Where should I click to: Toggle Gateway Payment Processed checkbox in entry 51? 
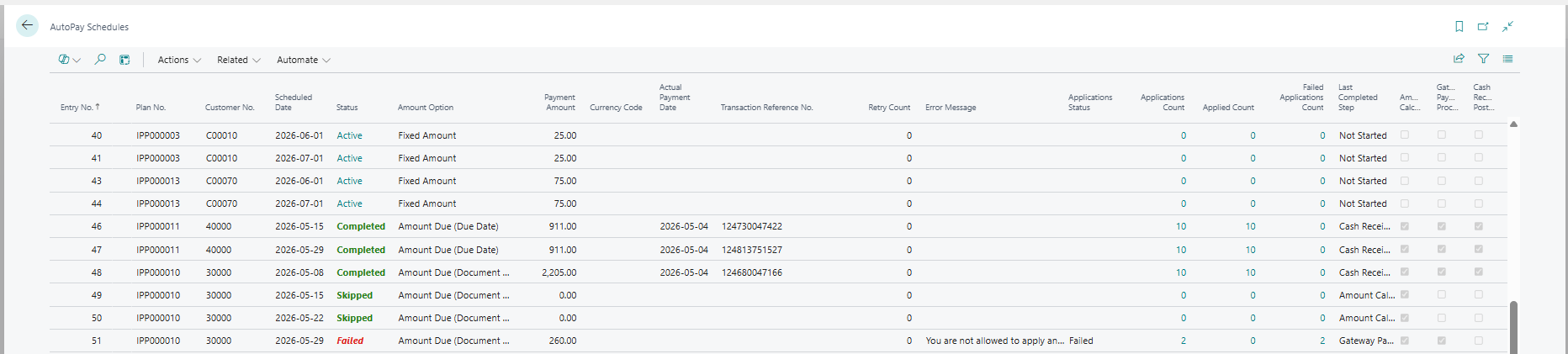(1442, 341)
